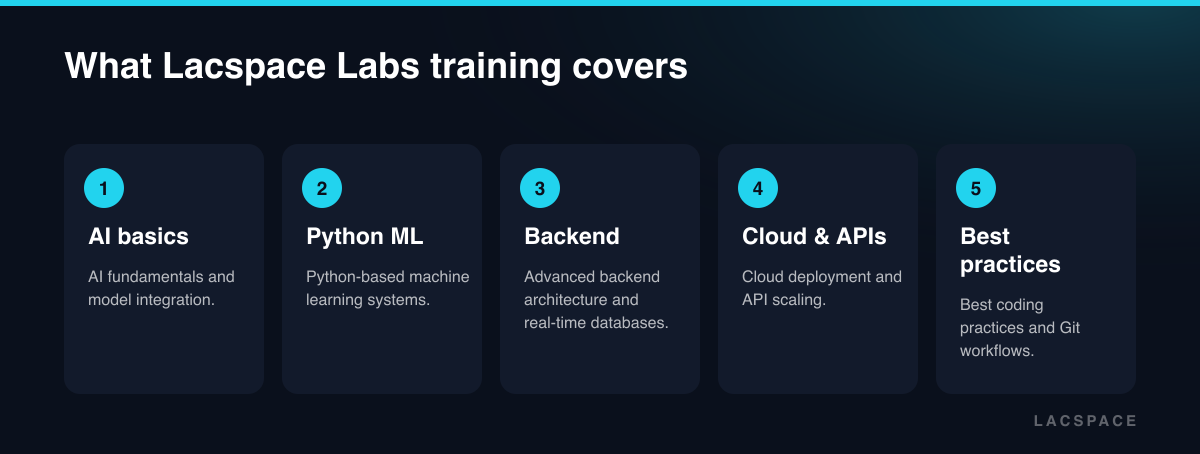Click the text "AI fundamentals and model integration."

coord(161,288)
